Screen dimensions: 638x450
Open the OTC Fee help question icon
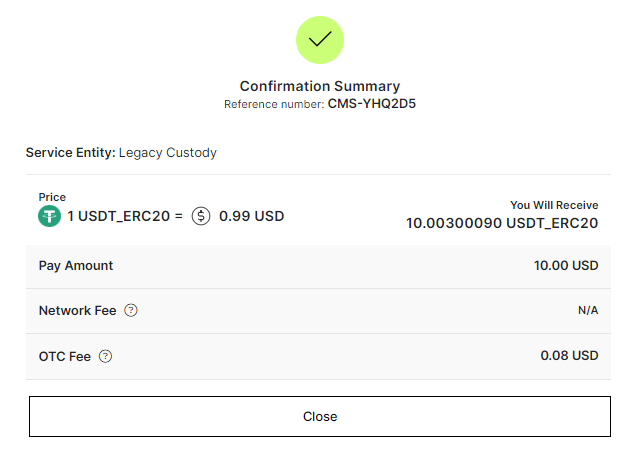(x=105, y=356)
